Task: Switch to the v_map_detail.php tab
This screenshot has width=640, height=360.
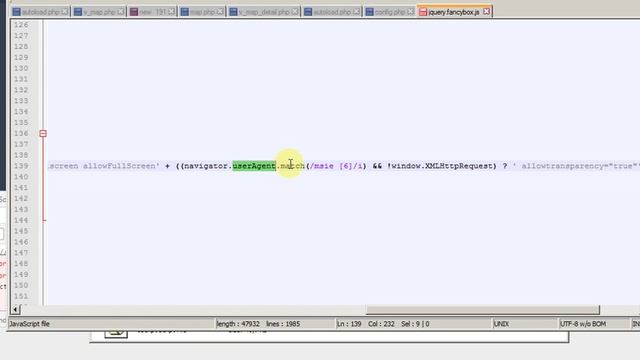Action: (x=264, y=12)
